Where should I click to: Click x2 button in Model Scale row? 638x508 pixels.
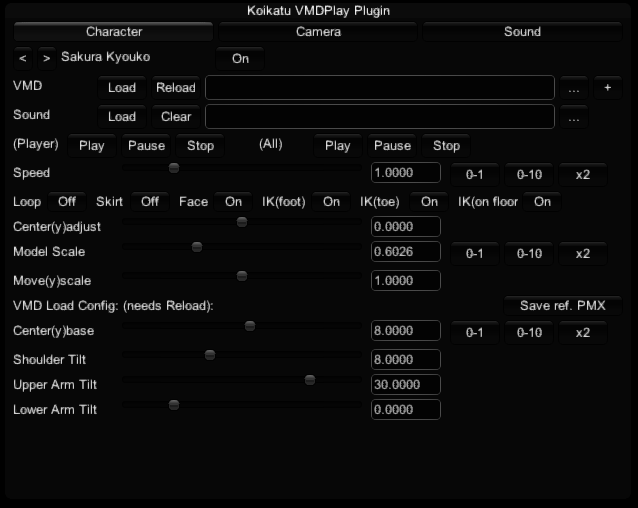583,253
